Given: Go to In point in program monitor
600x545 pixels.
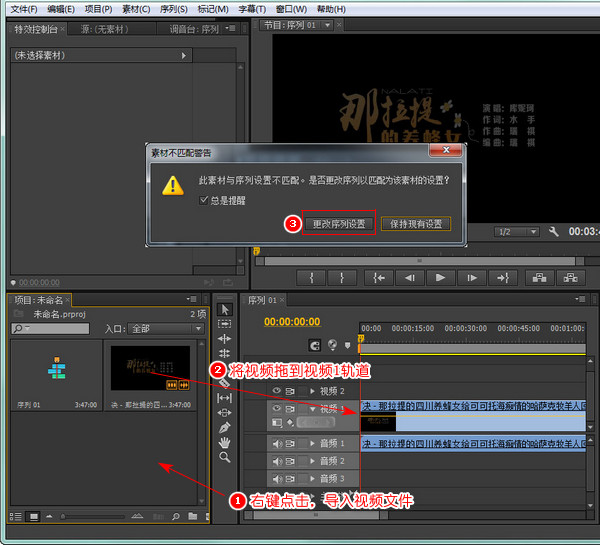Looking at the screenshot, I should (x=379, y=278).
